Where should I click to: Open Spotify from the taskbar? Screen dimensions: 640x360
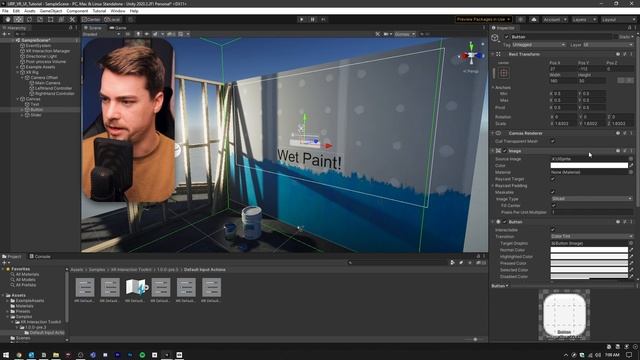142,355
